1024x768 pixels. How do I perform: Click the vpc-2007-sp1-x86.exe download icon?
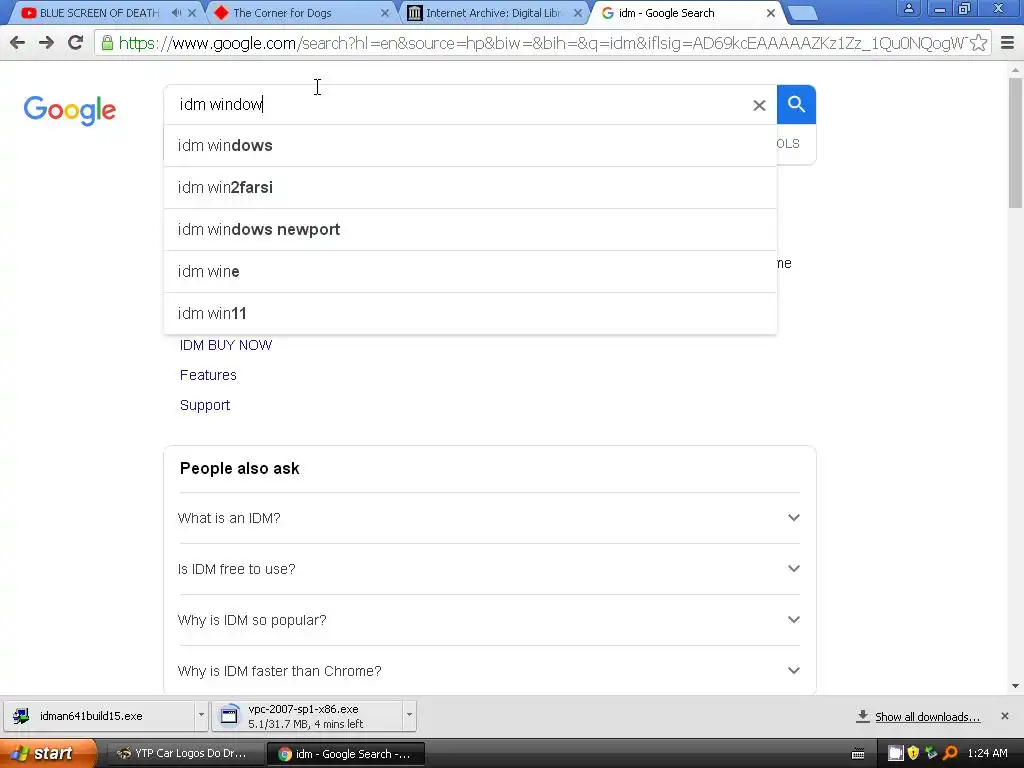229,716
